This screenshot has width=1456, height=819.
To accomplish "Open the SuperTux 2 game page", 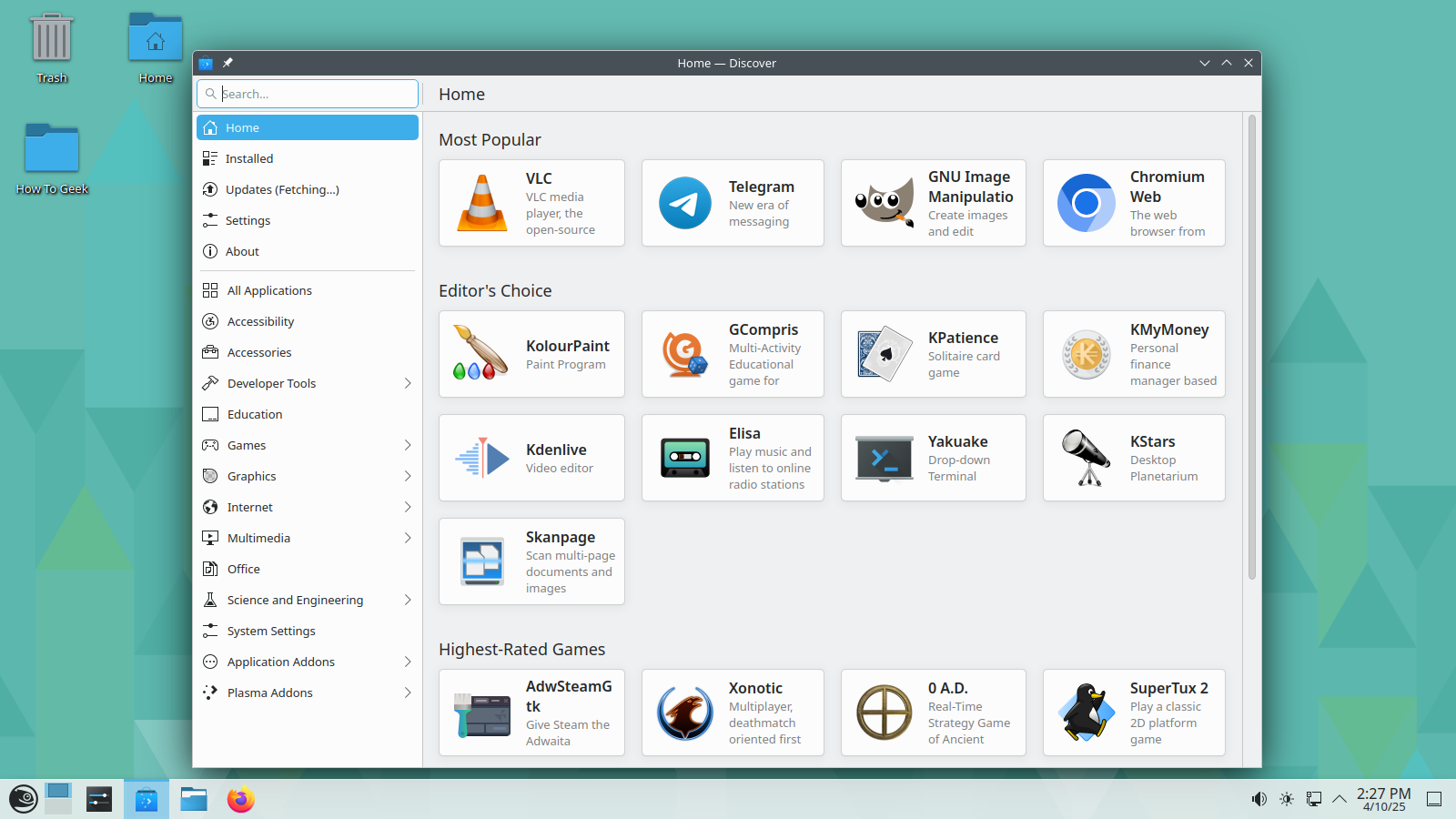I will point(1133,713).
